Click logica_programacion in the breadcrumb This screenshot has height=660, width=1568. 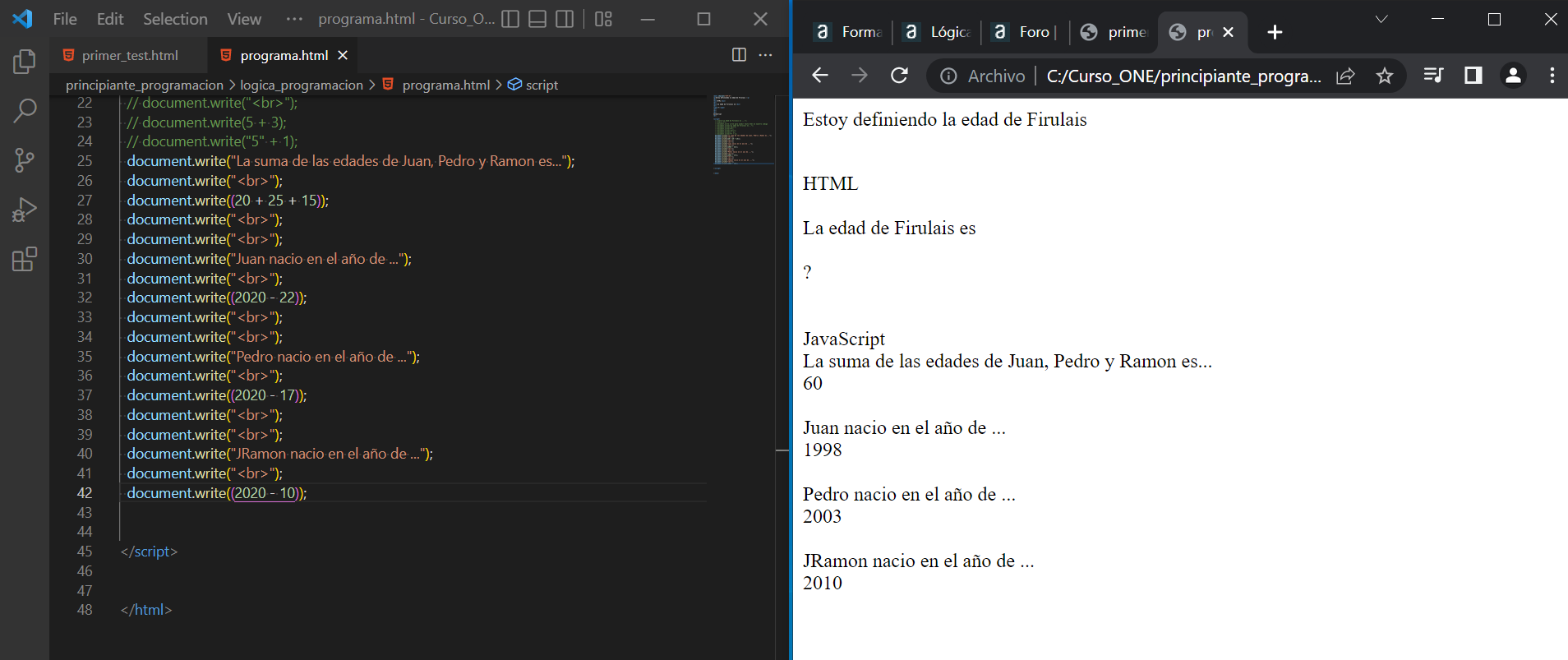tap(302, 85)
